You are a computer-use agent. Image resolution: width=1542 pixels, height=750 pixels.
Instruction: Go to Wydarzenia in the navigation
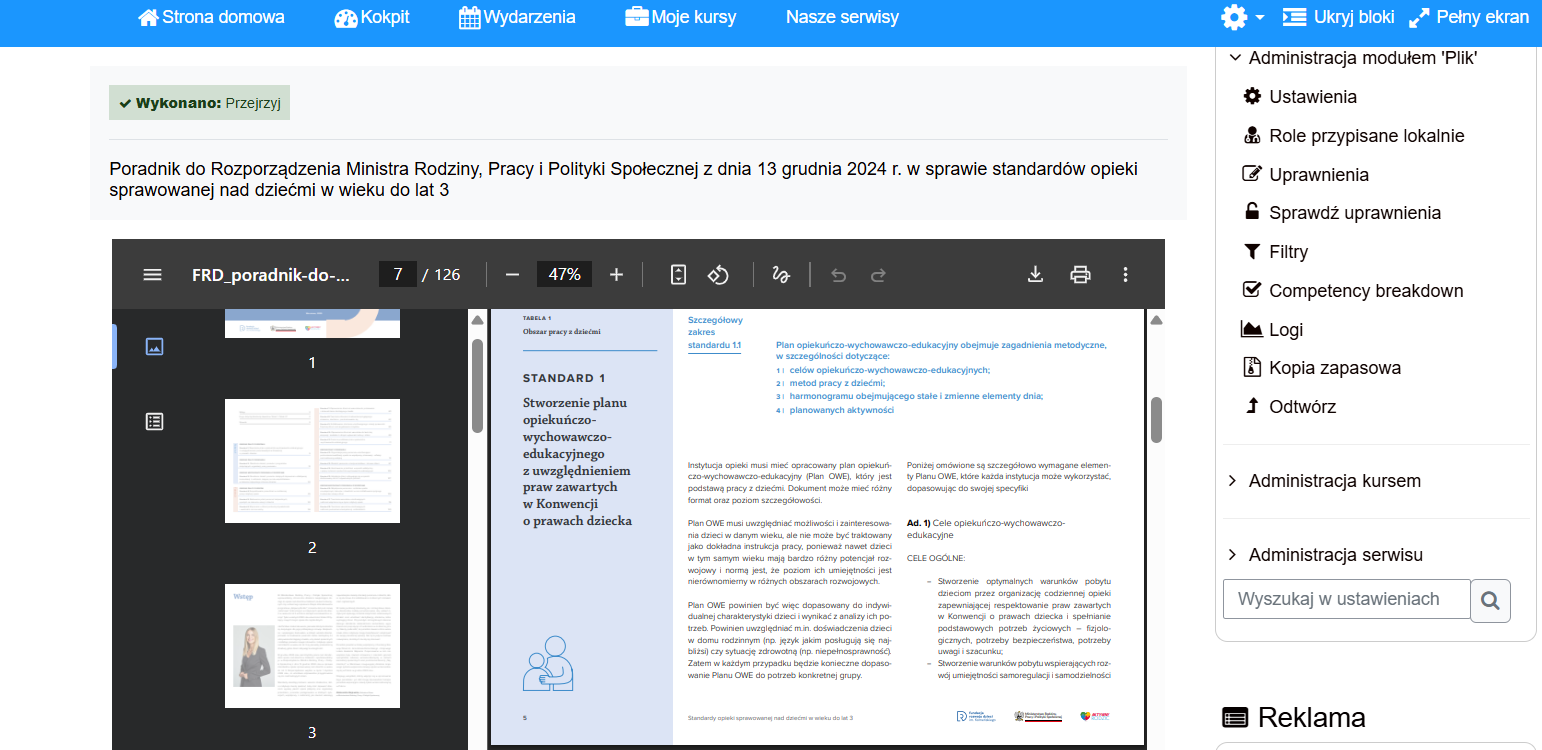(x=517, y=17)
